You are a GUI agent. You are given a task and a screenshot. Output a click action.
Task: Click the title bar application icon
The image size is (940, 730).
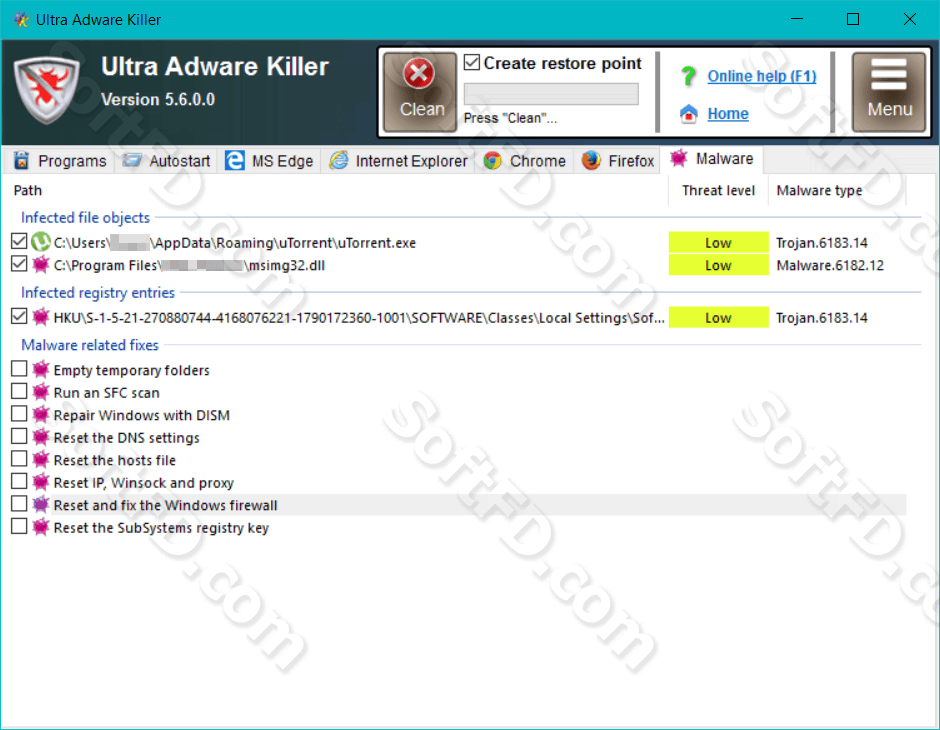tap(22, 20)
